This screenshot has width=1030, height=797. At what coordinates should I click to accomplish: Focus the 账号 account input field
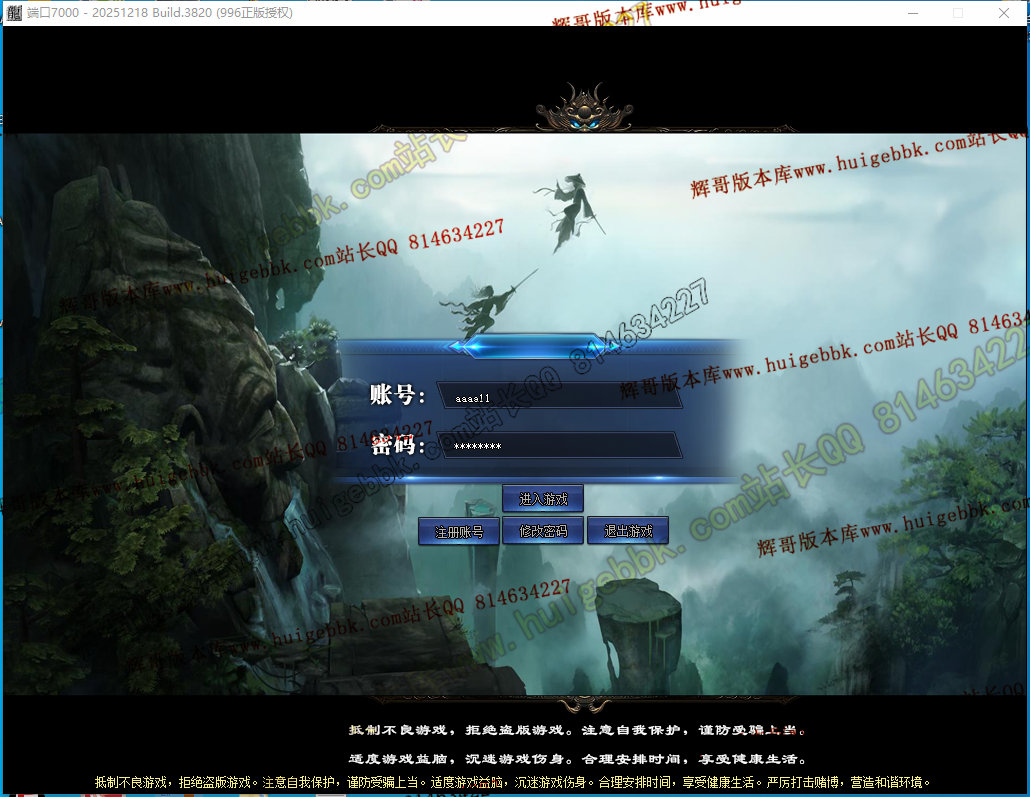pyautogui.click(x=560, y=396)
